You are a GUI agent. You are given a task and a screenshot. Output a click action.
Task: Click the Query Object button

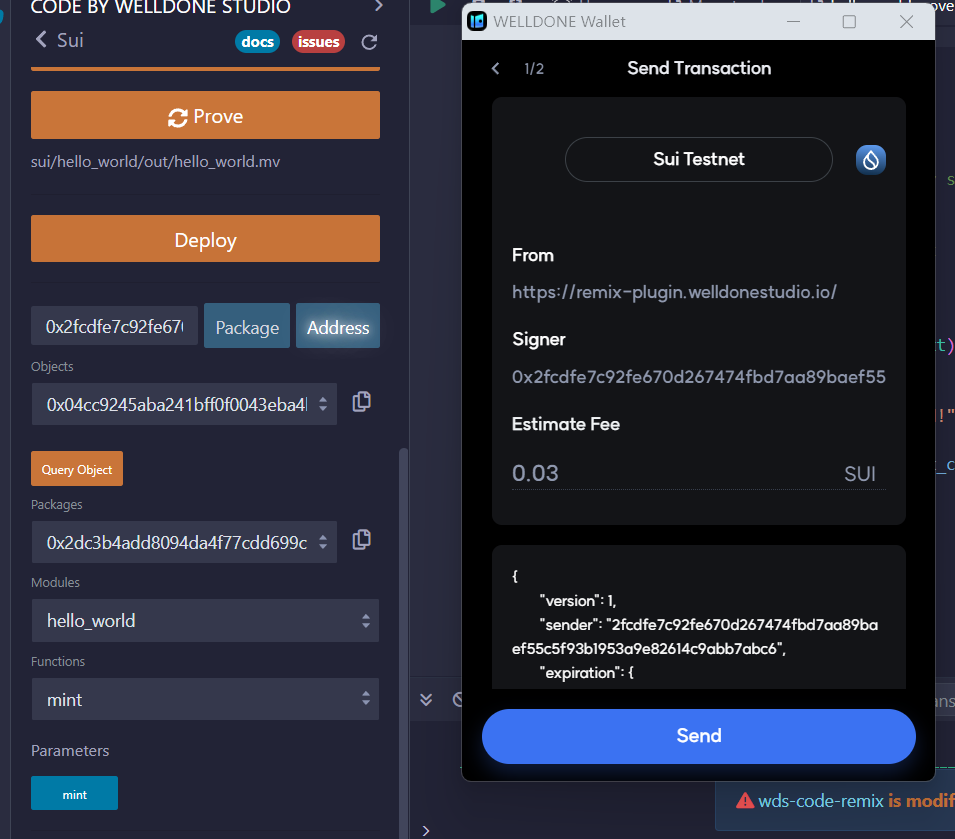77,469
